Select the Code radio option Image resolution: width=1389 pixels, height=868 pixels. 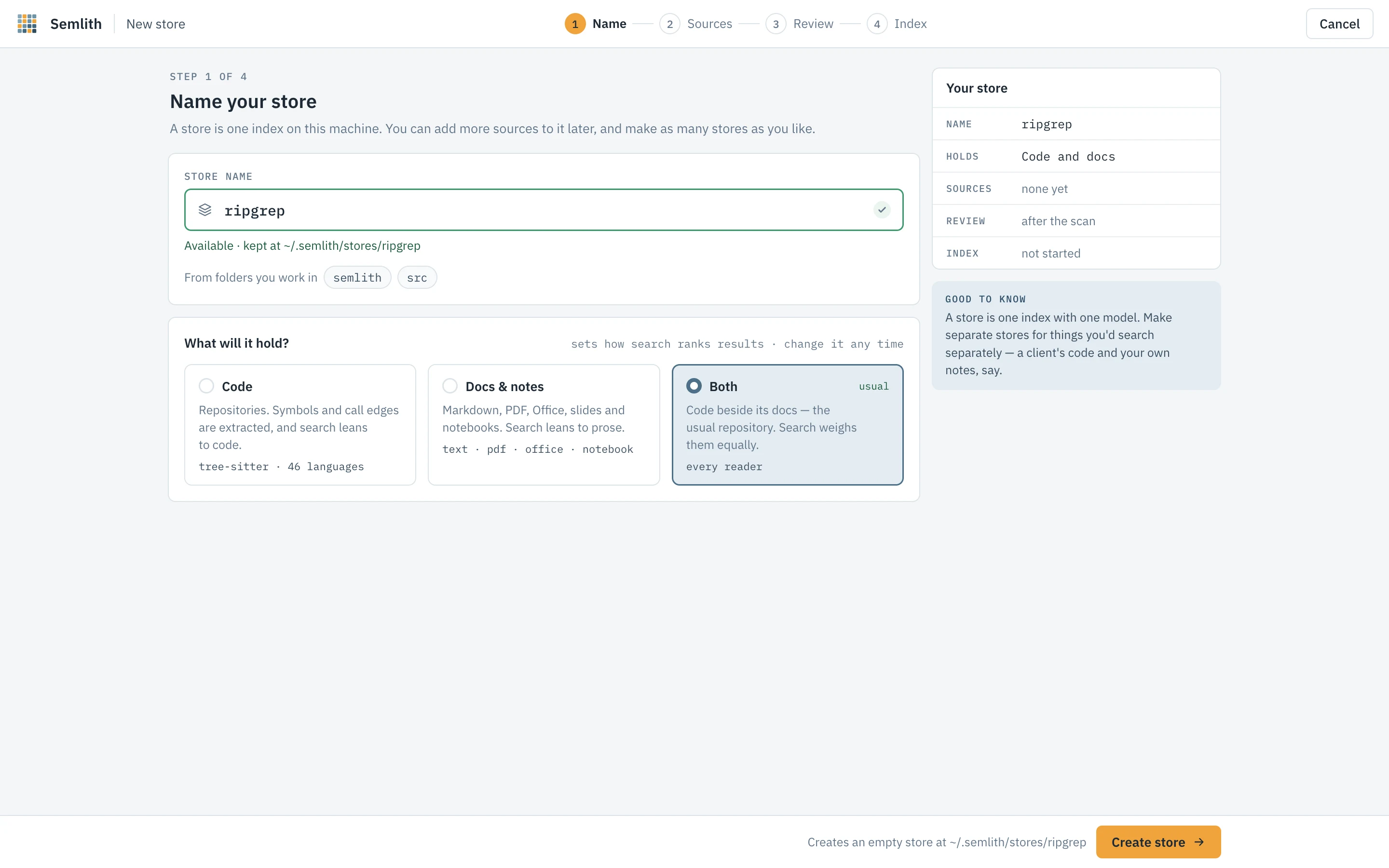(300, 425)
